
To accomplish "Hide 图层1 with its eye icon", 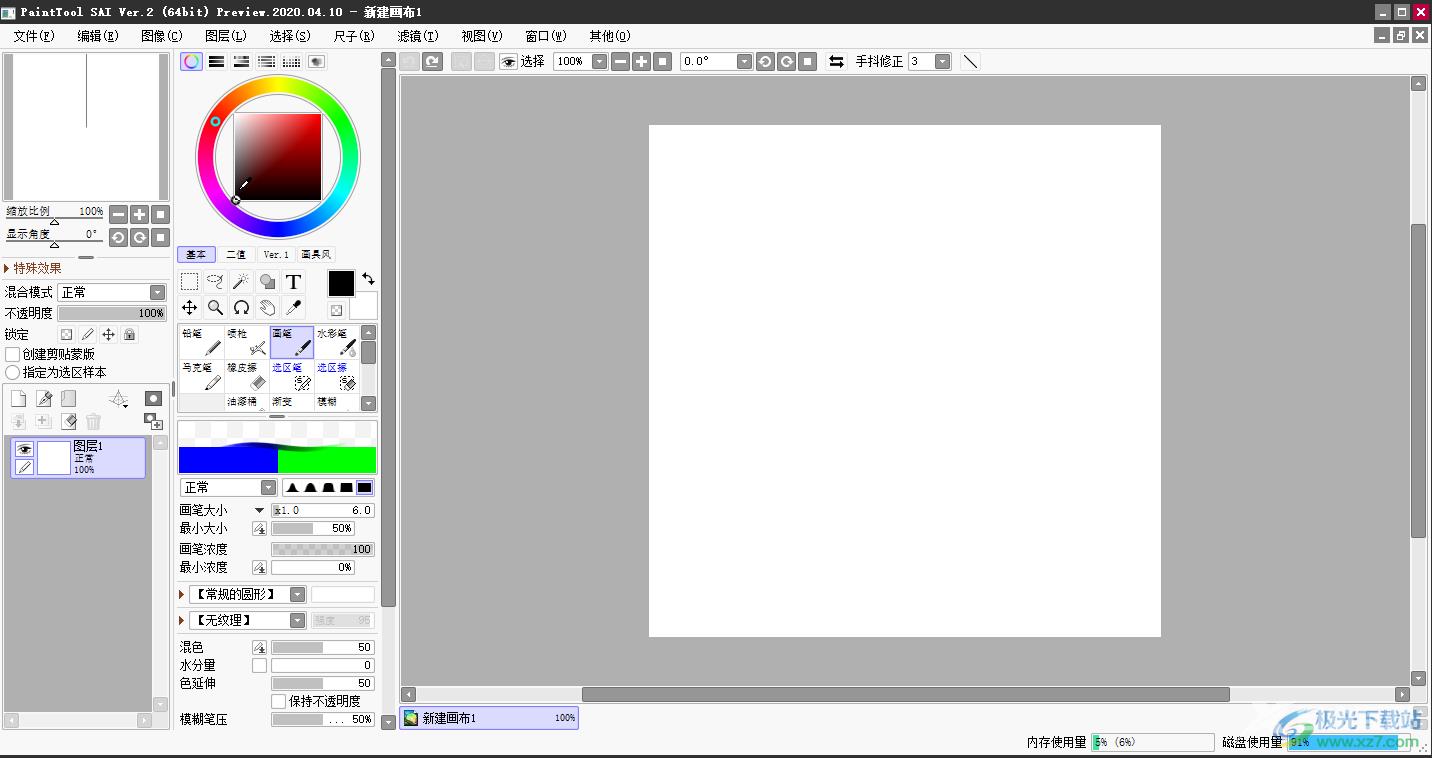I will coord(24,449).
